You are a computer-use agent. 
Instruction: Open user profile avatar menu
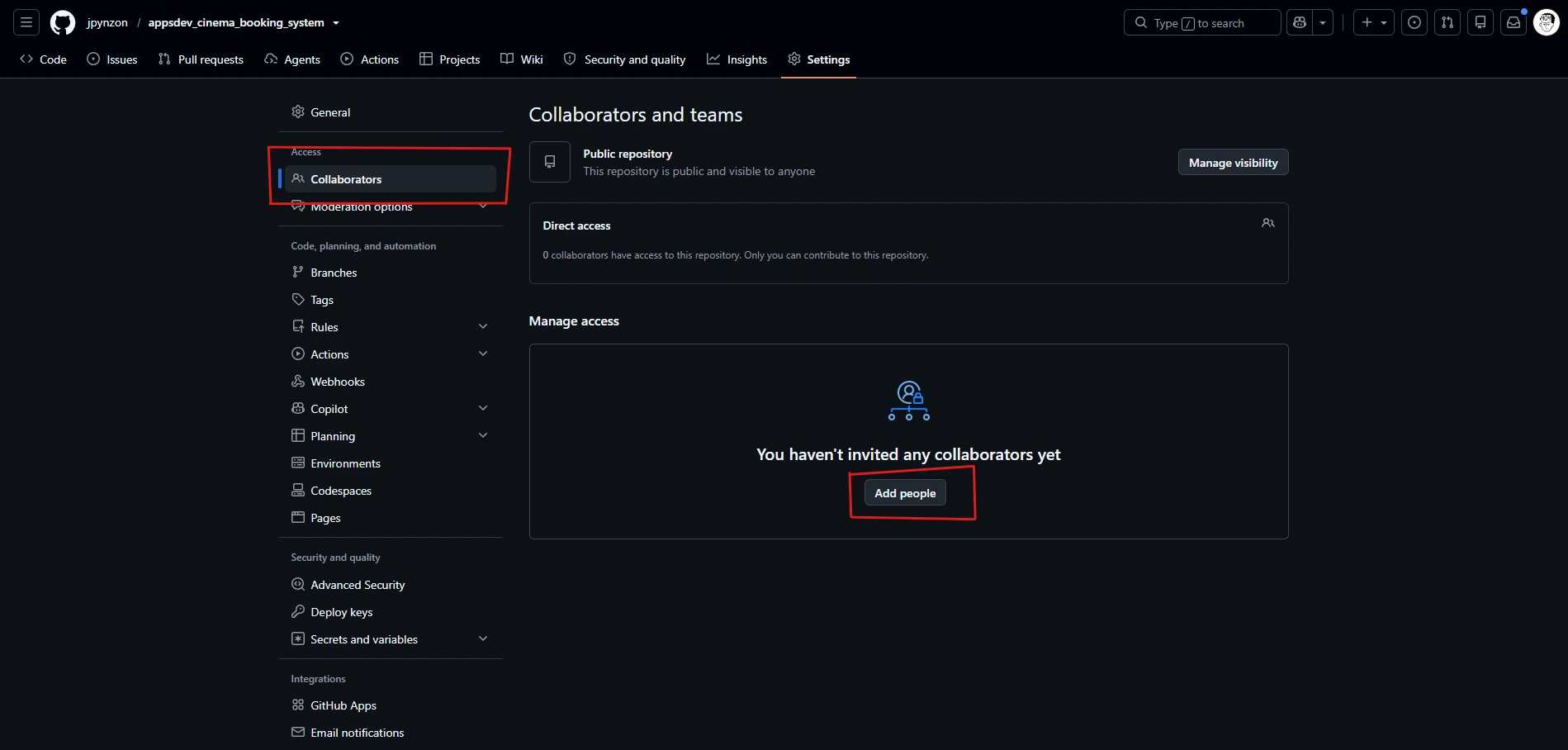(1547, 23)
